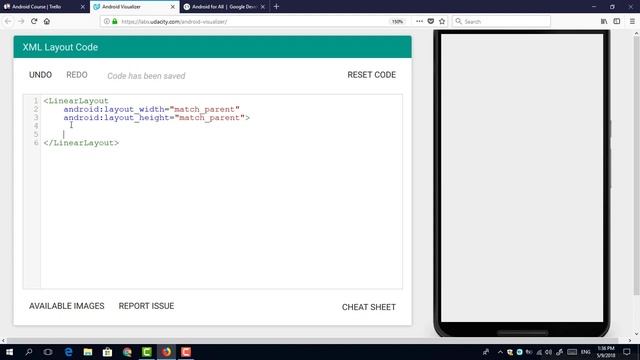Show the sidebars icon
This screenshot has width=640, height=360.
(617, 21)
